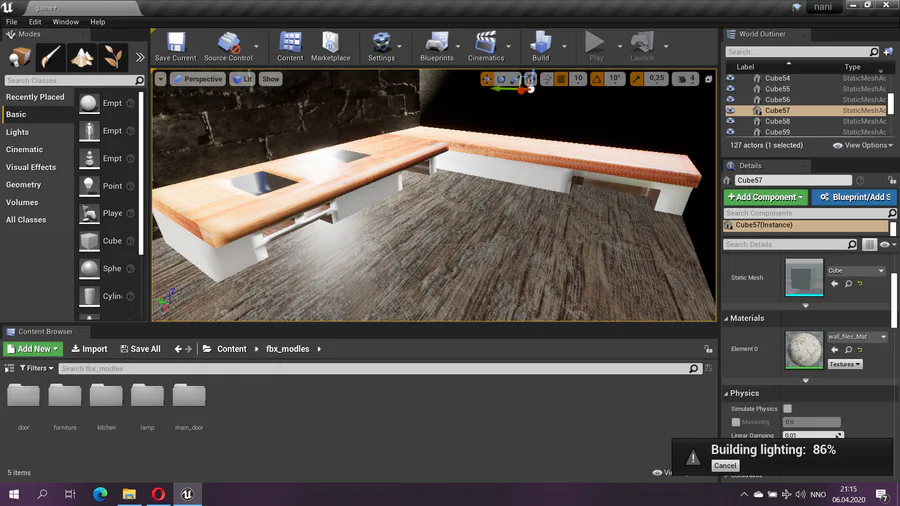Open the wall_files_Mat material dropdown
900x506 pixels.
857,337
